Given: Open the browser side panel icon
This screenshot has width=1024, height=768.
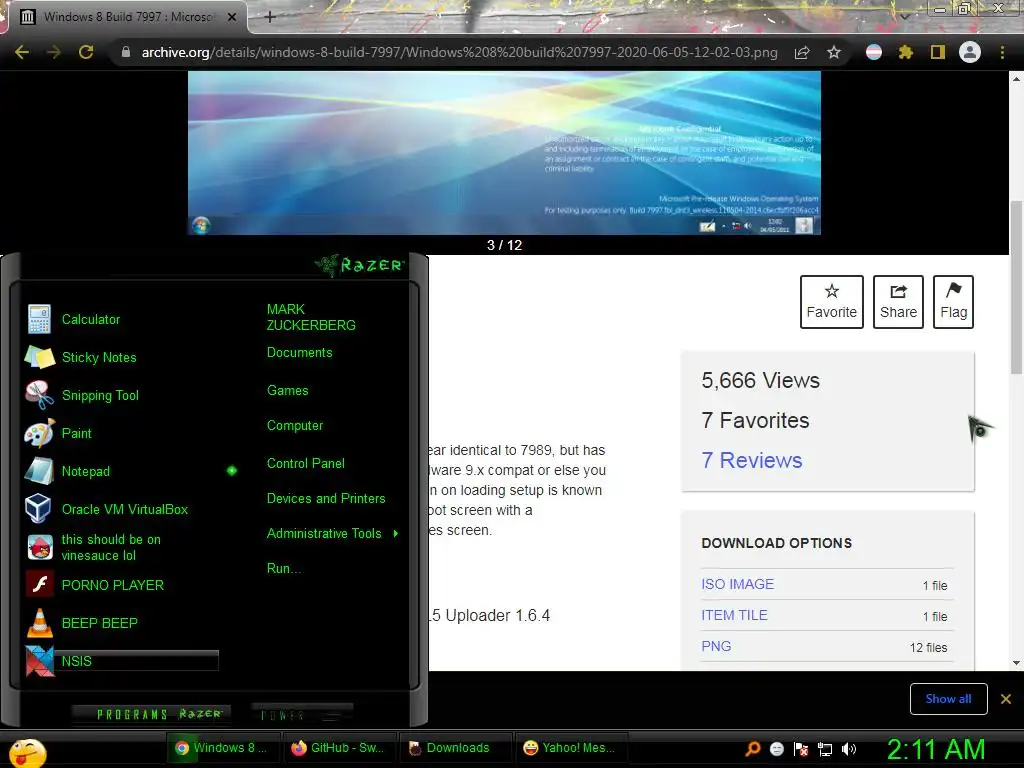Looking at the screenshot, I should [x=938, y=52].
